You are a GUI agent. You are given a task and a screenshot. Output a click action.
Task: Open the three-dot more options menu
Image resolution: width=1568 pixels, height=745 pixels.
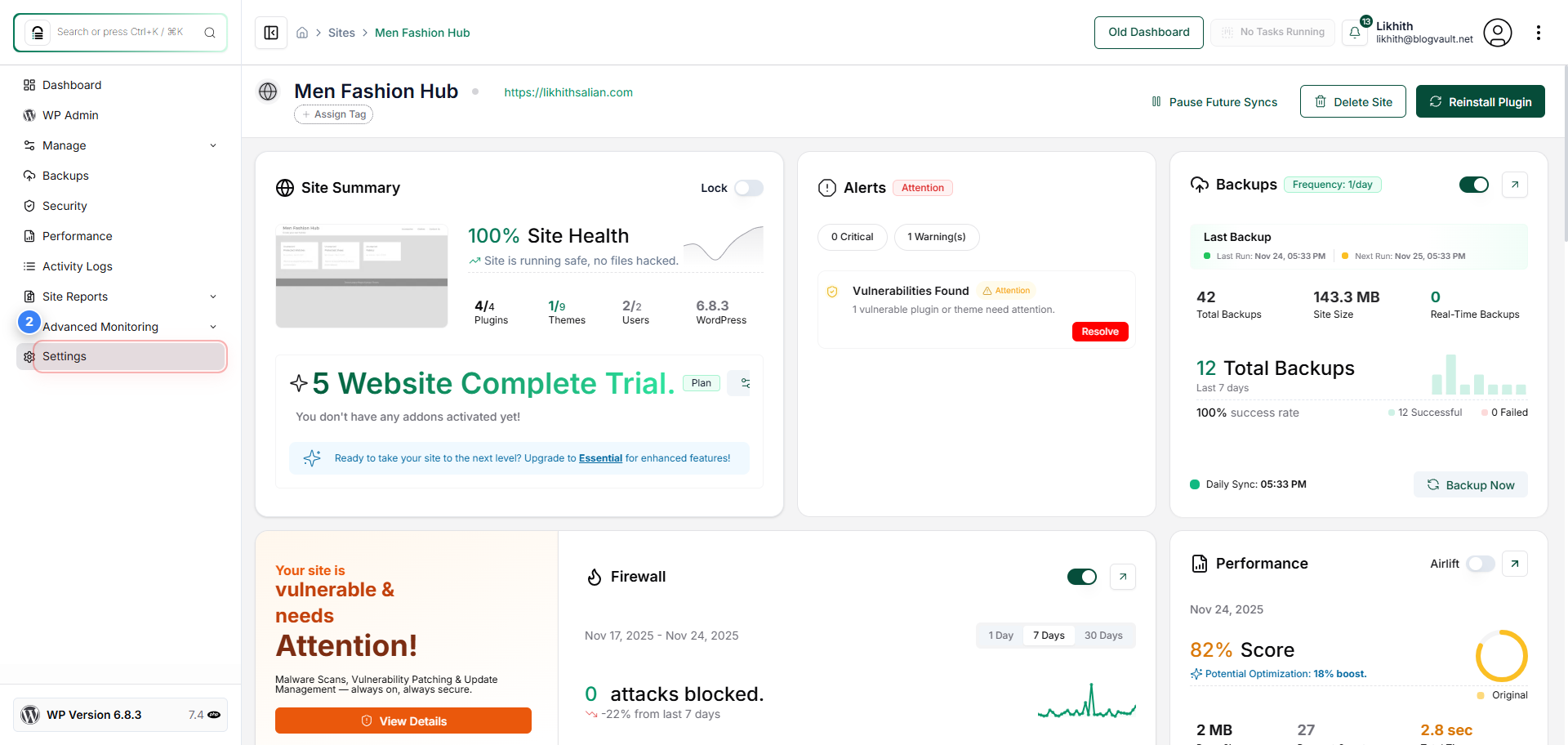pos(1539,33)
